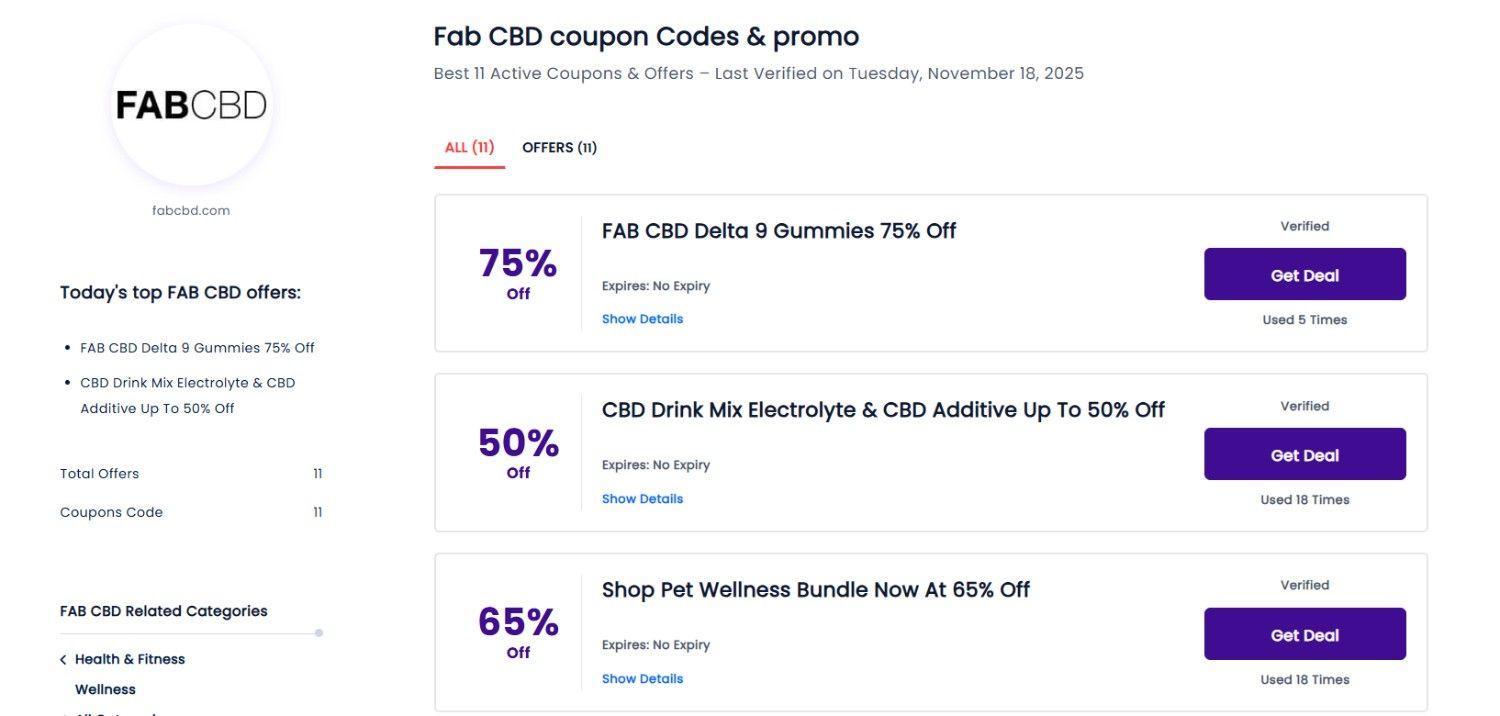Open Health & Fitness category link

(130, 660)
